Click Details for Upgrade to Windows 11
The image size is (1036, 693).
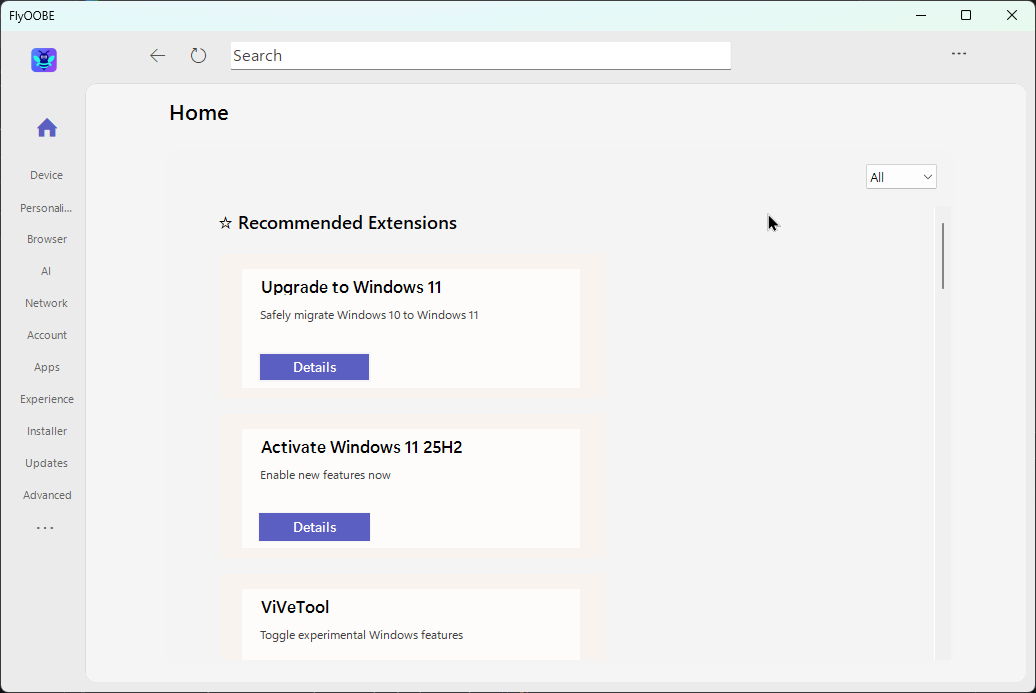click(314, 367)
